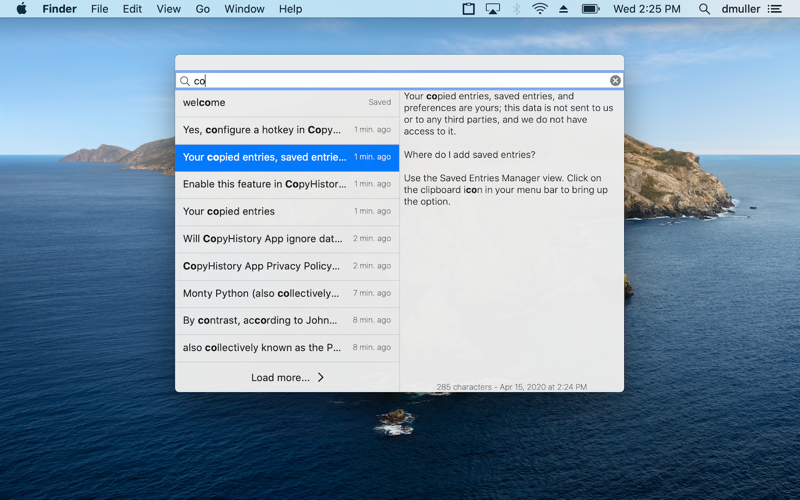The image size is (800, 500).
Task: Select 'Monty Python (also collectively...' entry
Action: click(287, 293)
